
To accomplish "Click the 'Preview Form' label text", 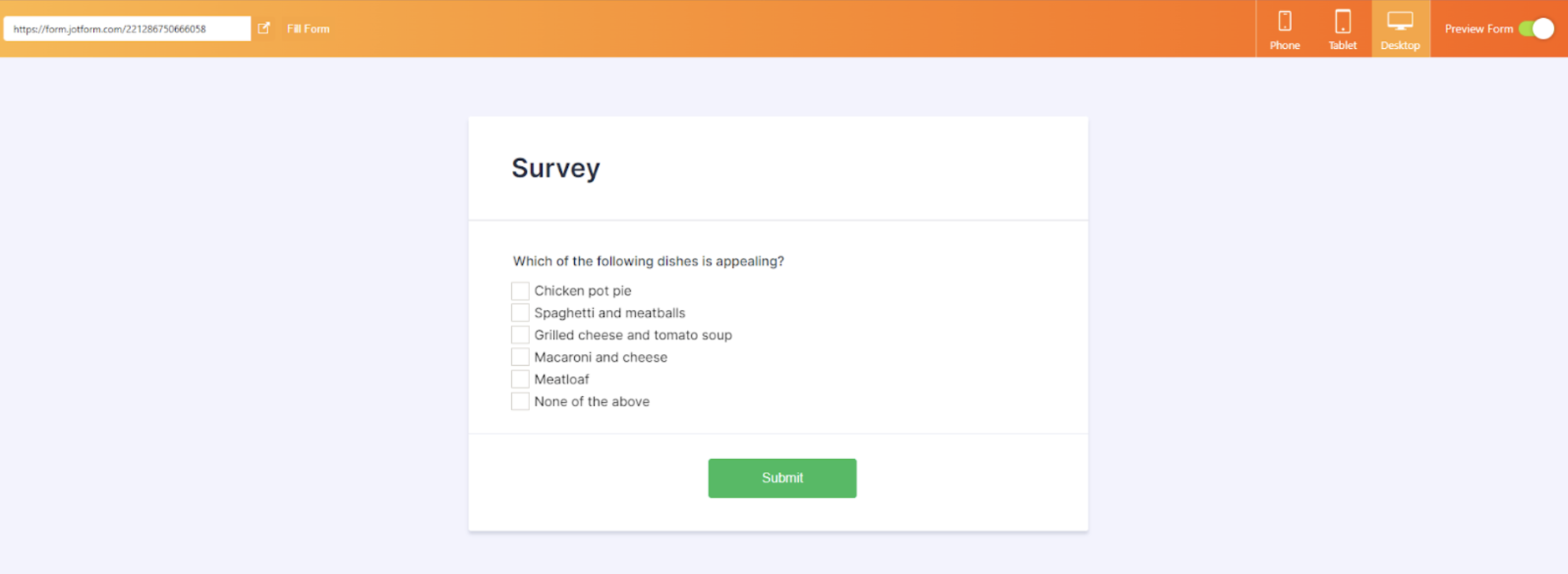I will (x=1478, y=29).
